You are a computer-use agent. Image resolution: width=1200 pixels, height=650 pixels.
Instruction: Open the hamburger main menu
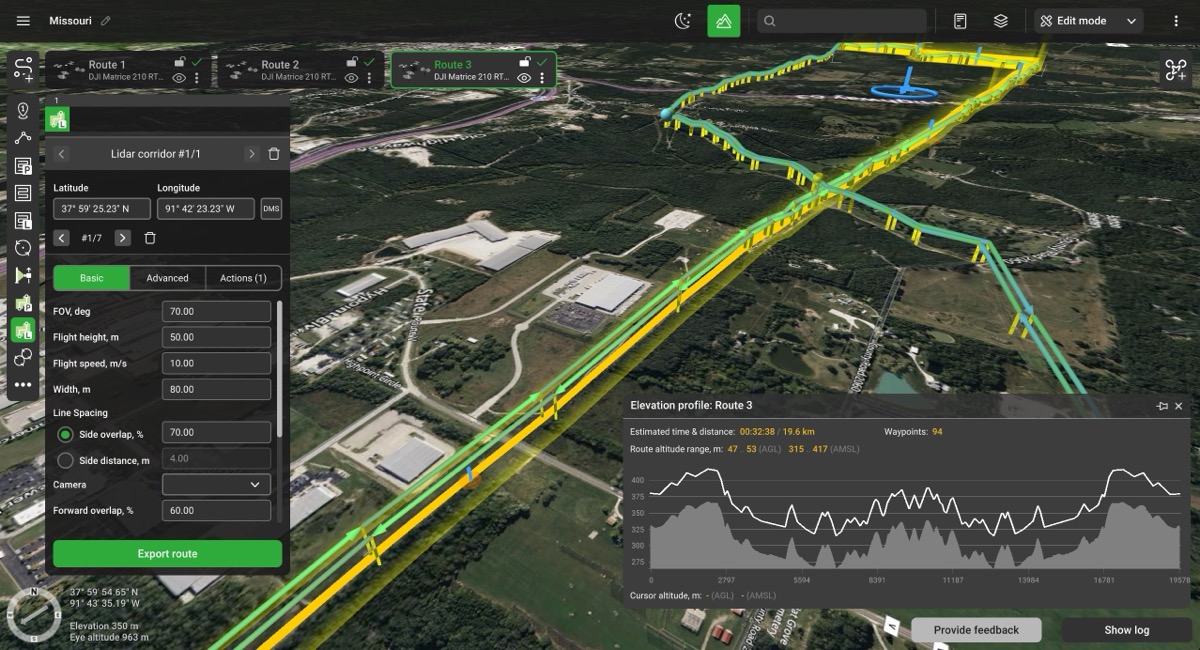click(23, 21)
